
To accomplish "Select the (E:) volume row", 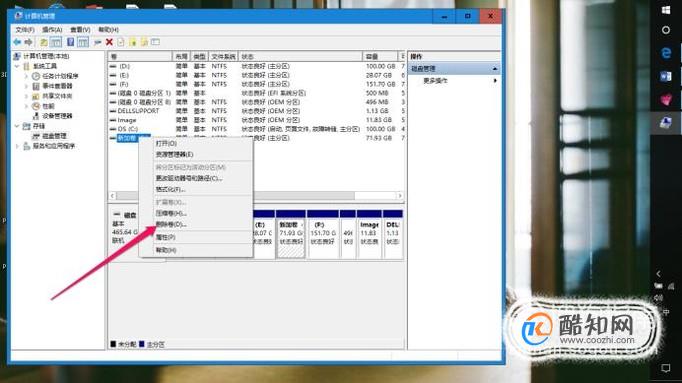I will click(257, 75).
